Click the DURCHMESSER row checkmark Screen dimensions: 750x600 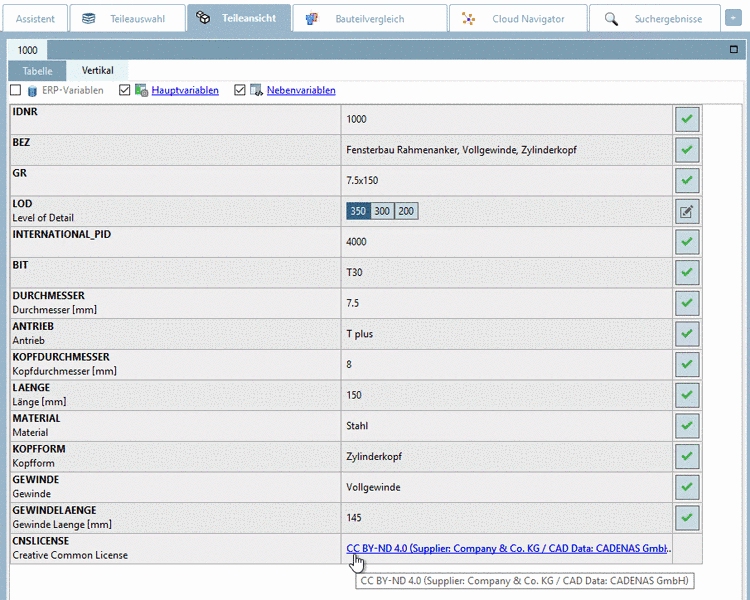pos(687,303)
